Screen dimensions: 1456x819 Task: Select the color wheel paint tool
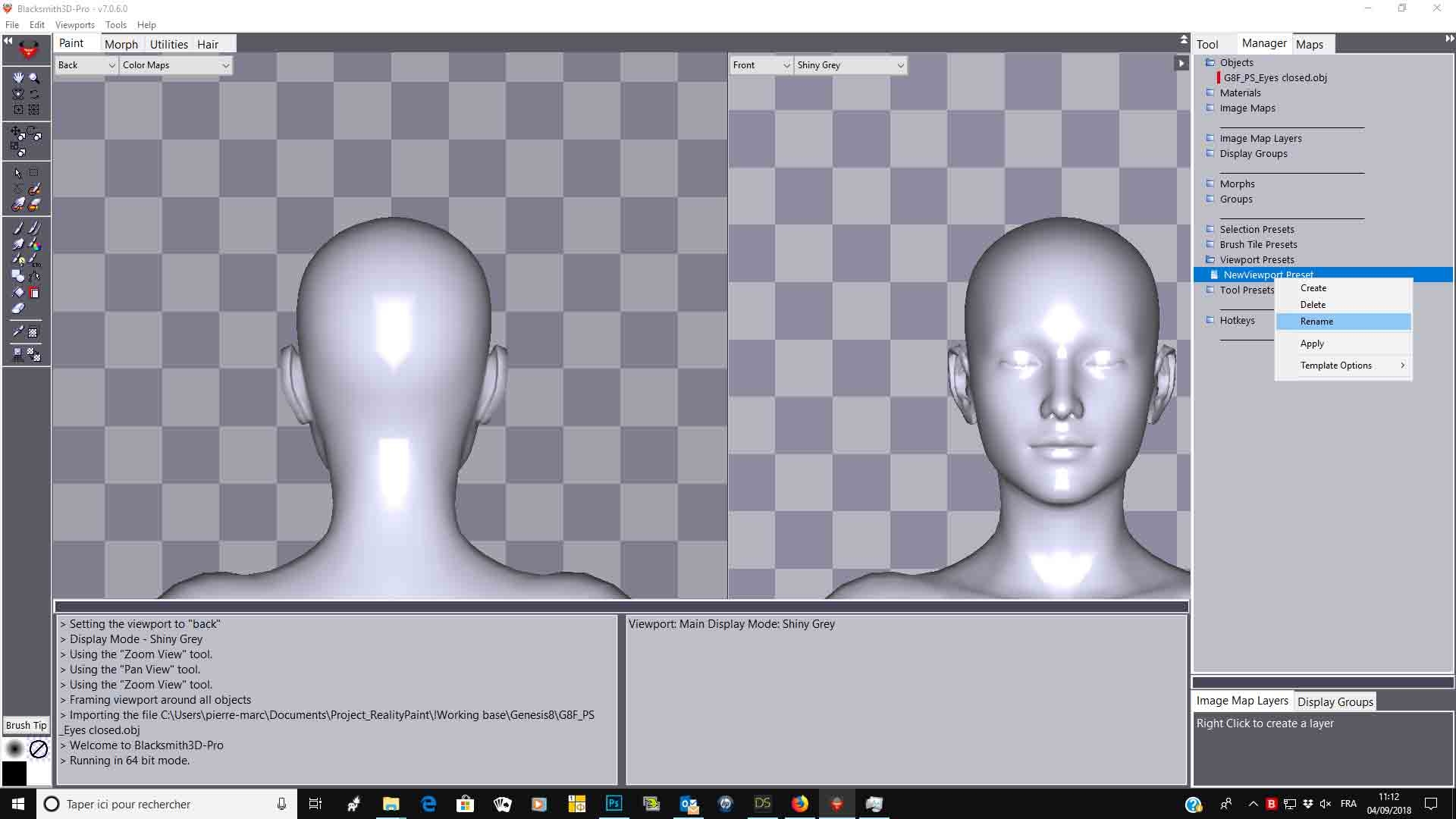34,244
